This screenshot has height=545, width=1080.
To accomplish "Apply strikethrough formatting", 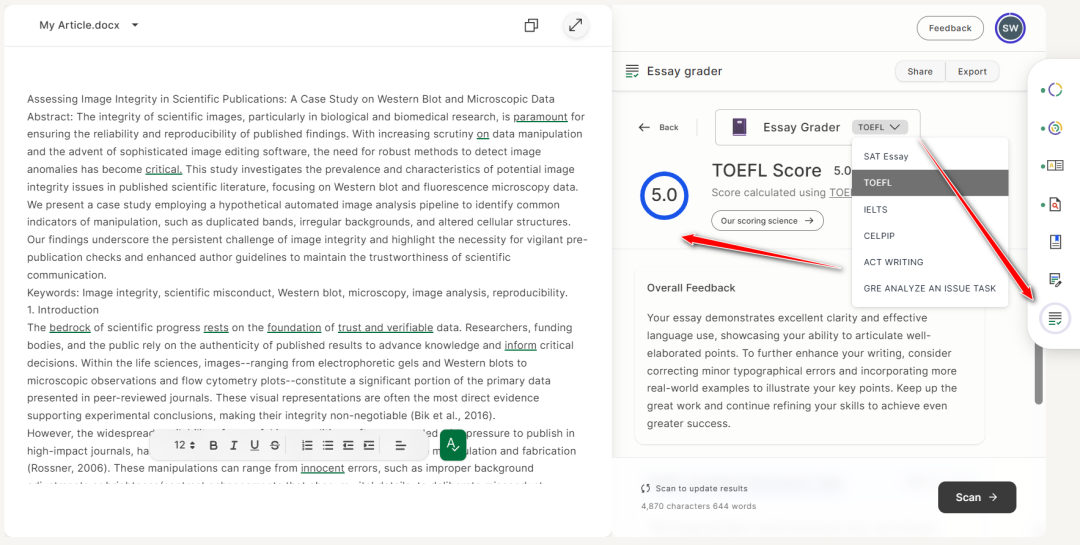I will tap(275, 445).
